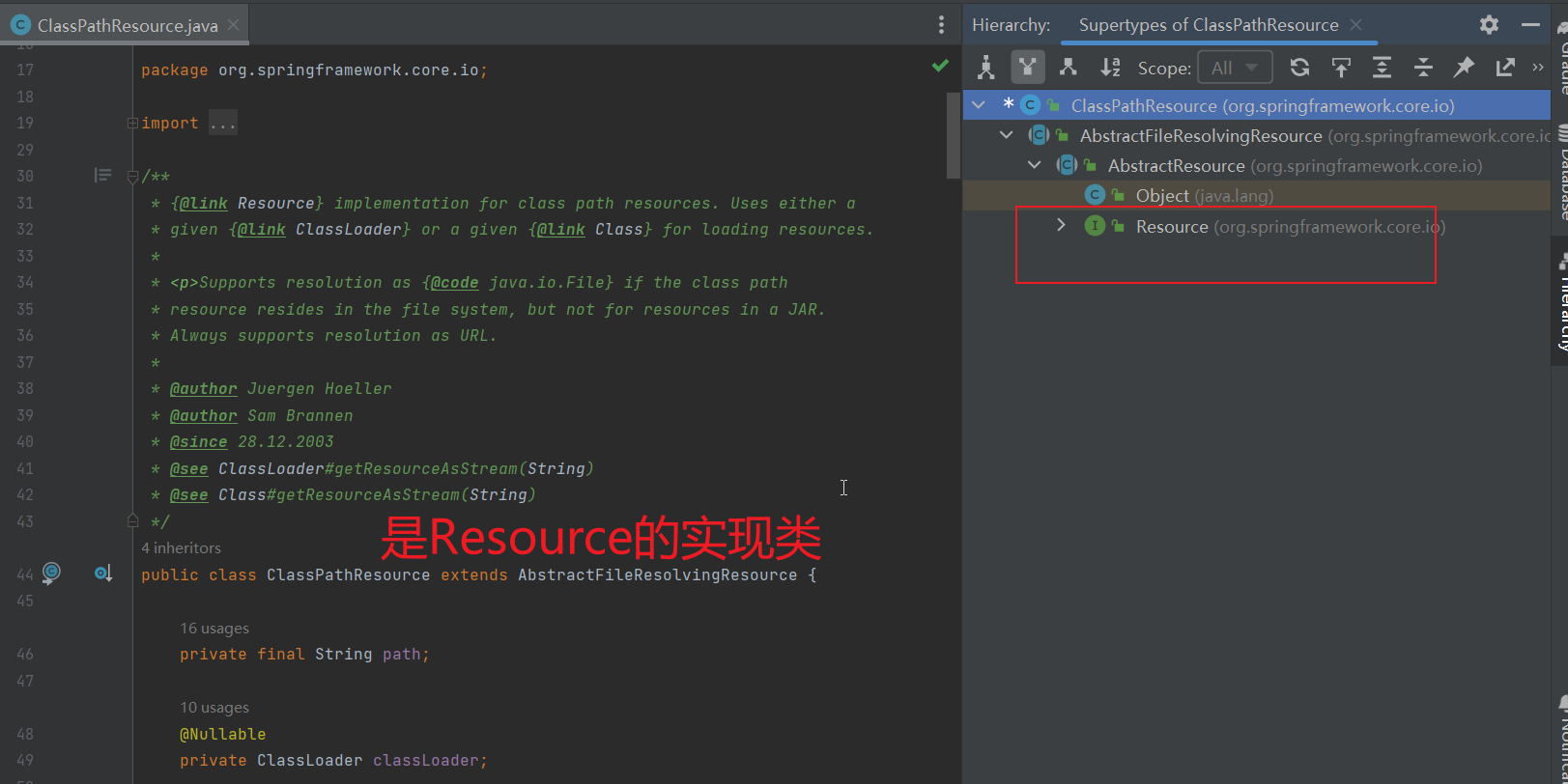Select Supertypes of ClassPathResource tab

pos(1208,25)
